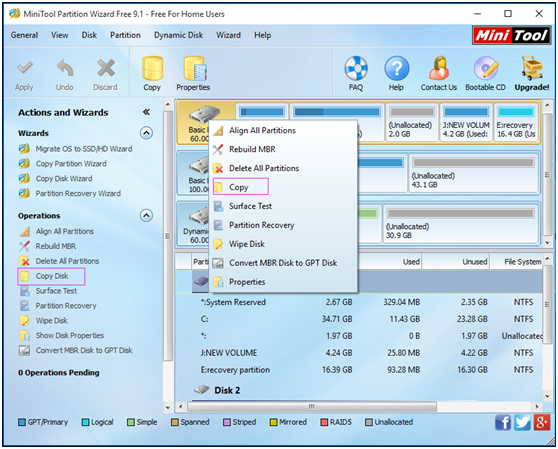
Task: Click the MiniTool logo
Action: click(511, 35)
